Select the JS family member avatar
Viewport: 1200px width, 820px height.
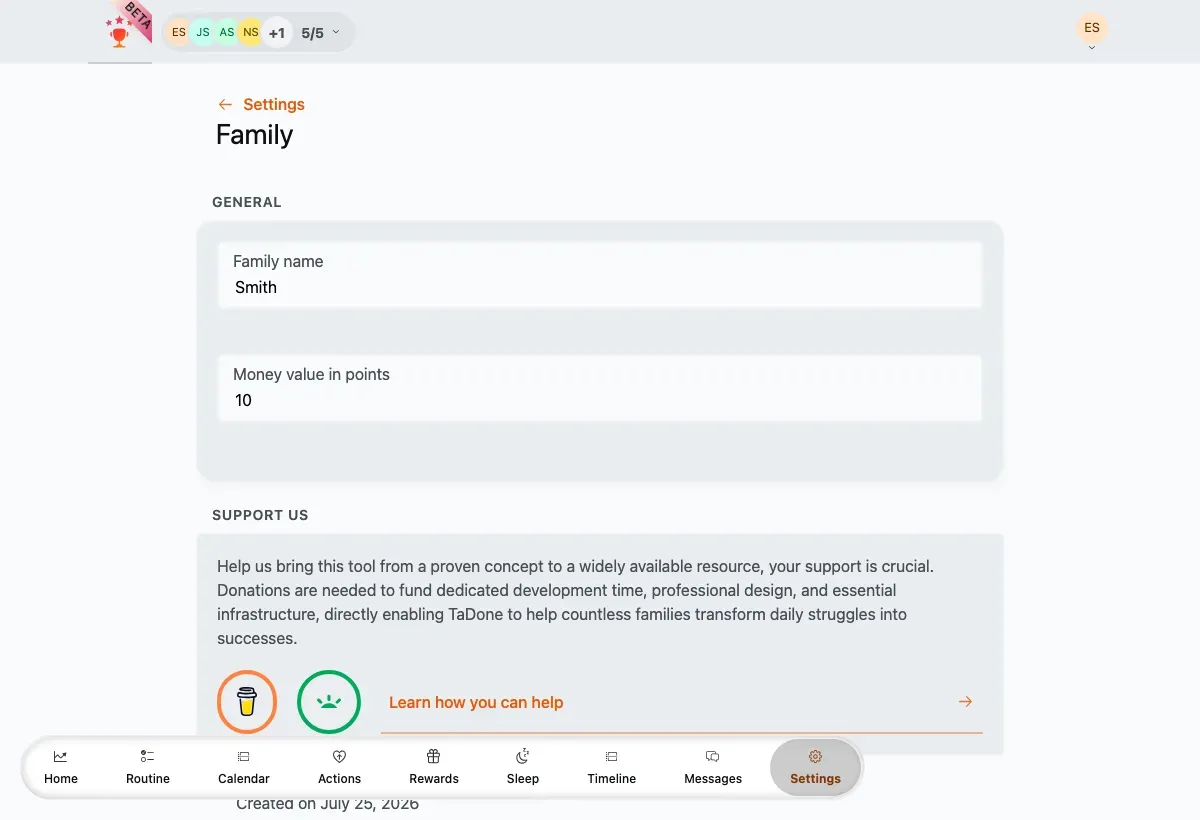click(203, 32)
